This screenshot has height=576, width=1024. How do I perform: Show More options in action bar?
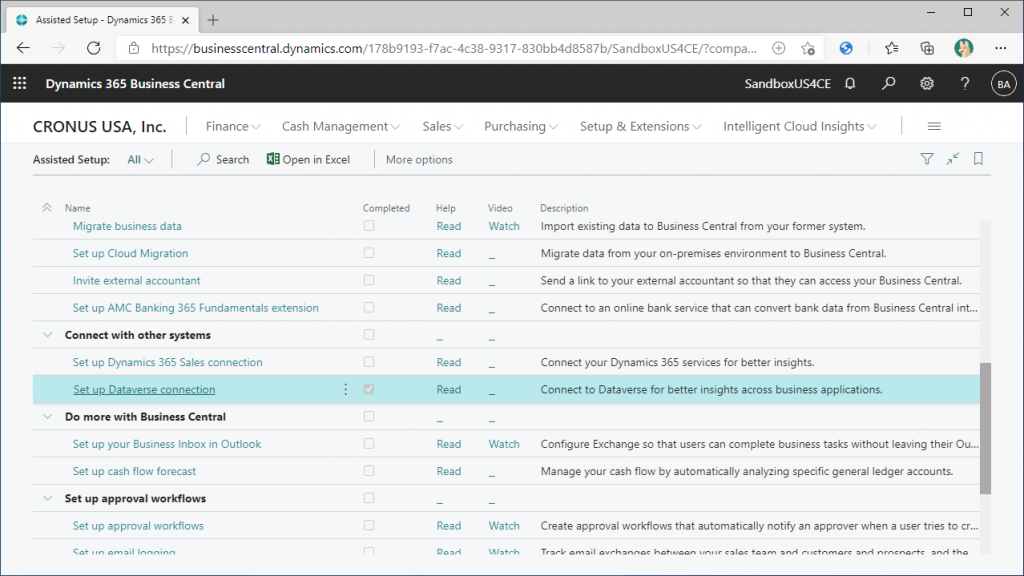click(419, 159)
